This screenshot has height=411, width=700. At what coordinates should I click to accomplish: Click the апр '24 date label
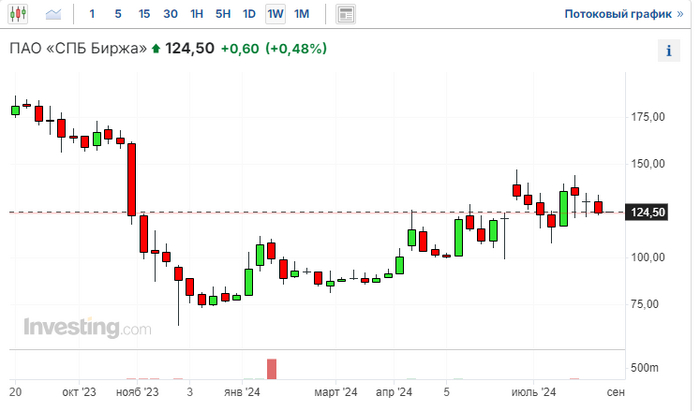[394, 392]
